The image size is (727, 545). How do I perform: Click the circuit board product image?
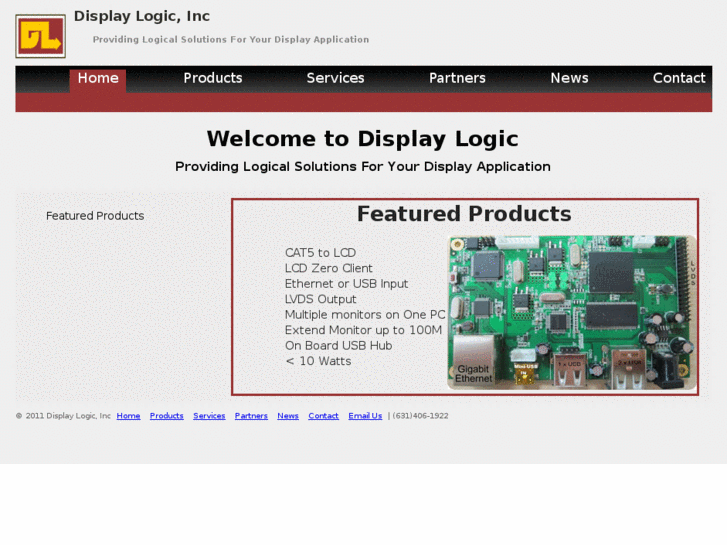pos(572,313)
